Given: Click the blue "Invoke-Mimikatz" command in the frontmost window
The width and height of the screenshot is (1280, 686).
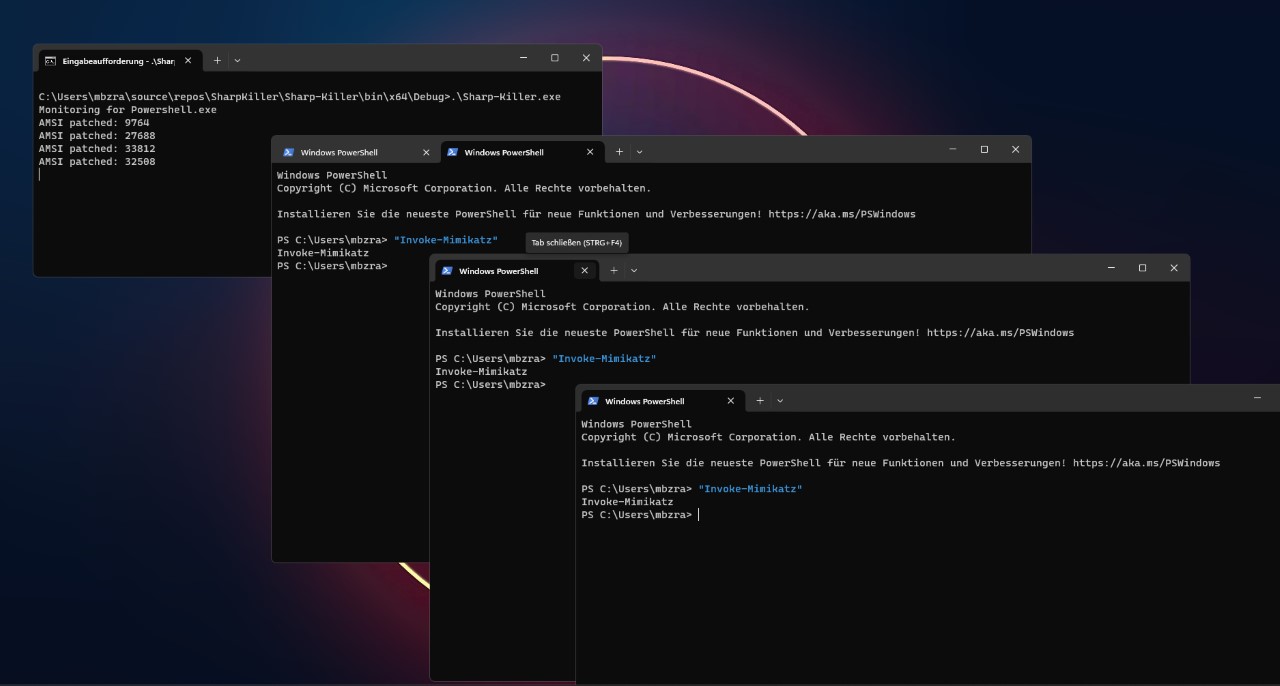Looking at the screenshot, I should pos(750,489).
